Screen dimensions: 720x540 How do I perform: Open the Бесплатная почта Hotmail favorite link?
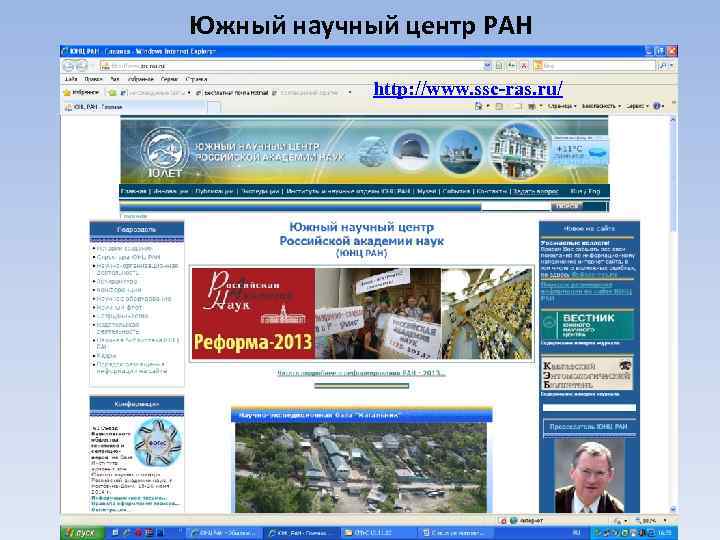[232, 93]
